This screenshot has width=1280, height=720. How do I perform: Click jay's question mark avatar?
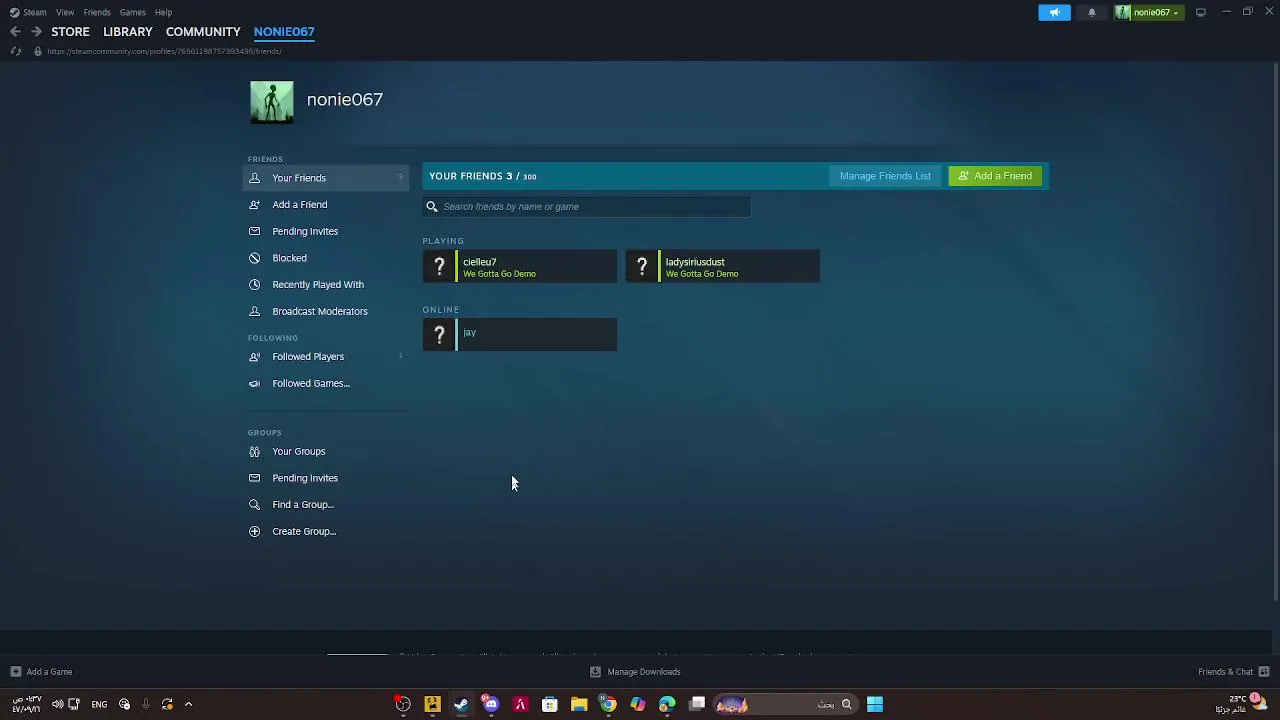439,335
